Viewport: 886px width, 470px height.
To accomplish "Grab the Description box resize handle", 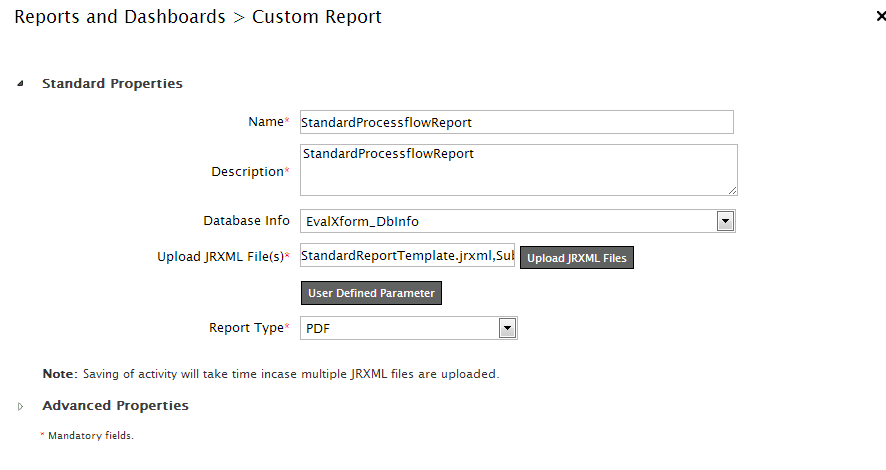I will pos(732,190).
